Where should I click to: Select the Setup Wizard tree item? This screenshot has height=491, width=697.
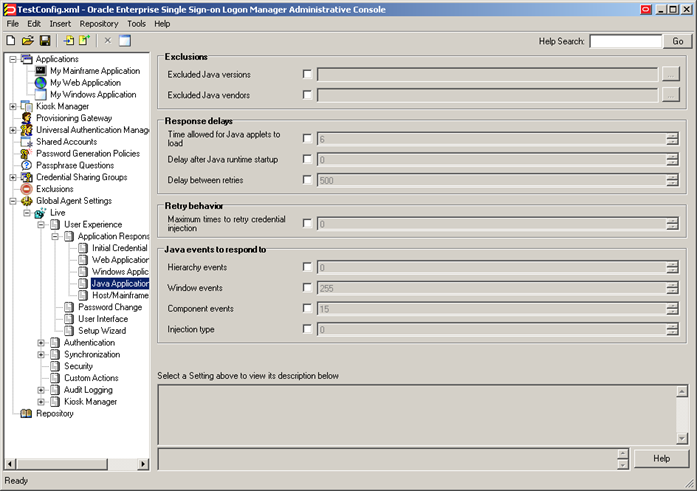(102, 331)
